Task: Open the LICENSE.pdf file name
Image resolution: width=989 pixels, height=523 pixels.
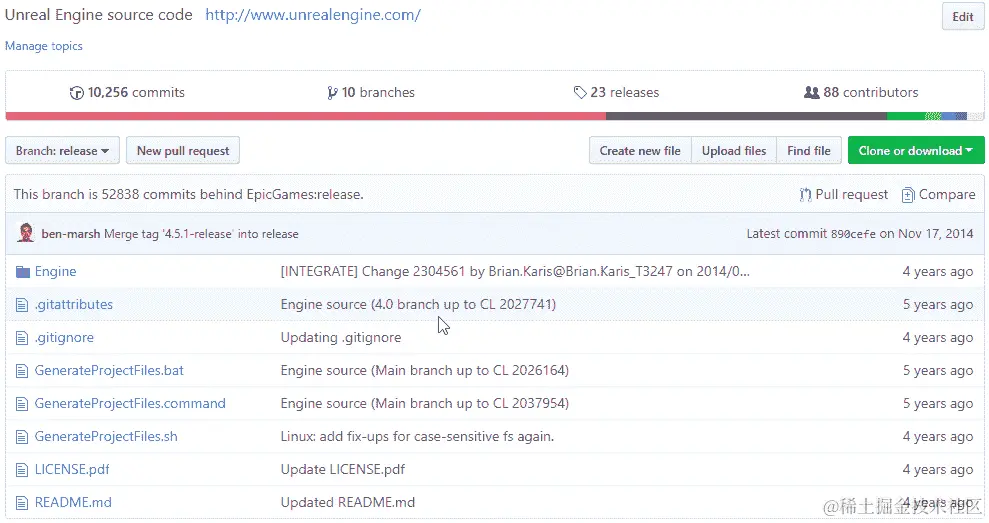Action: click(x=72, y=469)
